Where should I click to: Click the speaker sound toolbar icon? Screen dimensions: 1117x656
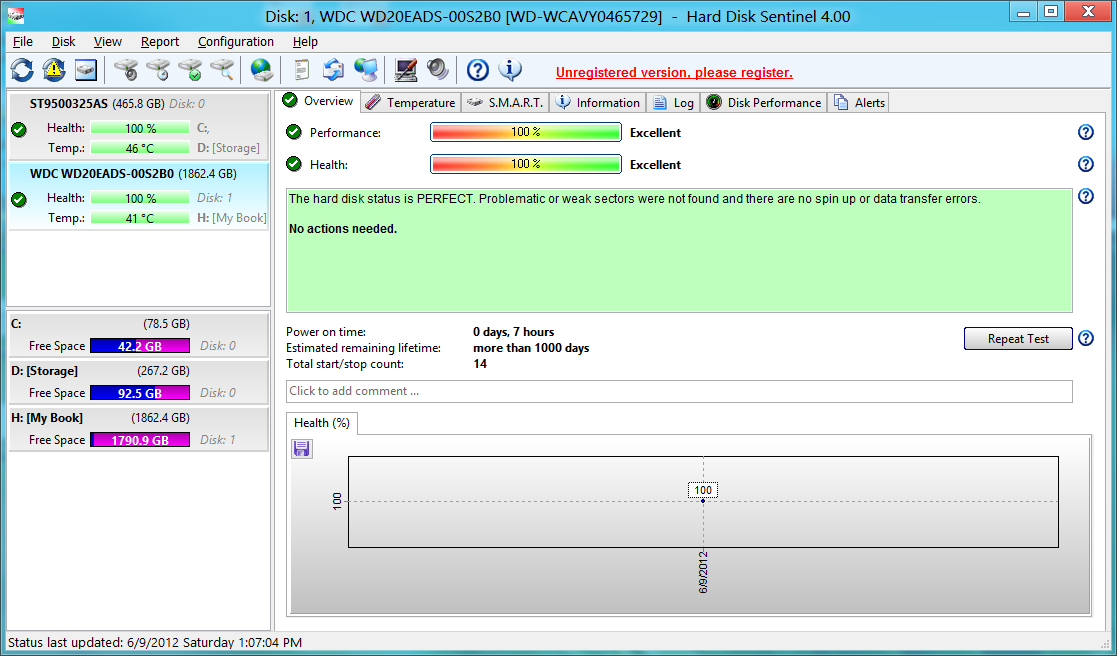point(438,70)
